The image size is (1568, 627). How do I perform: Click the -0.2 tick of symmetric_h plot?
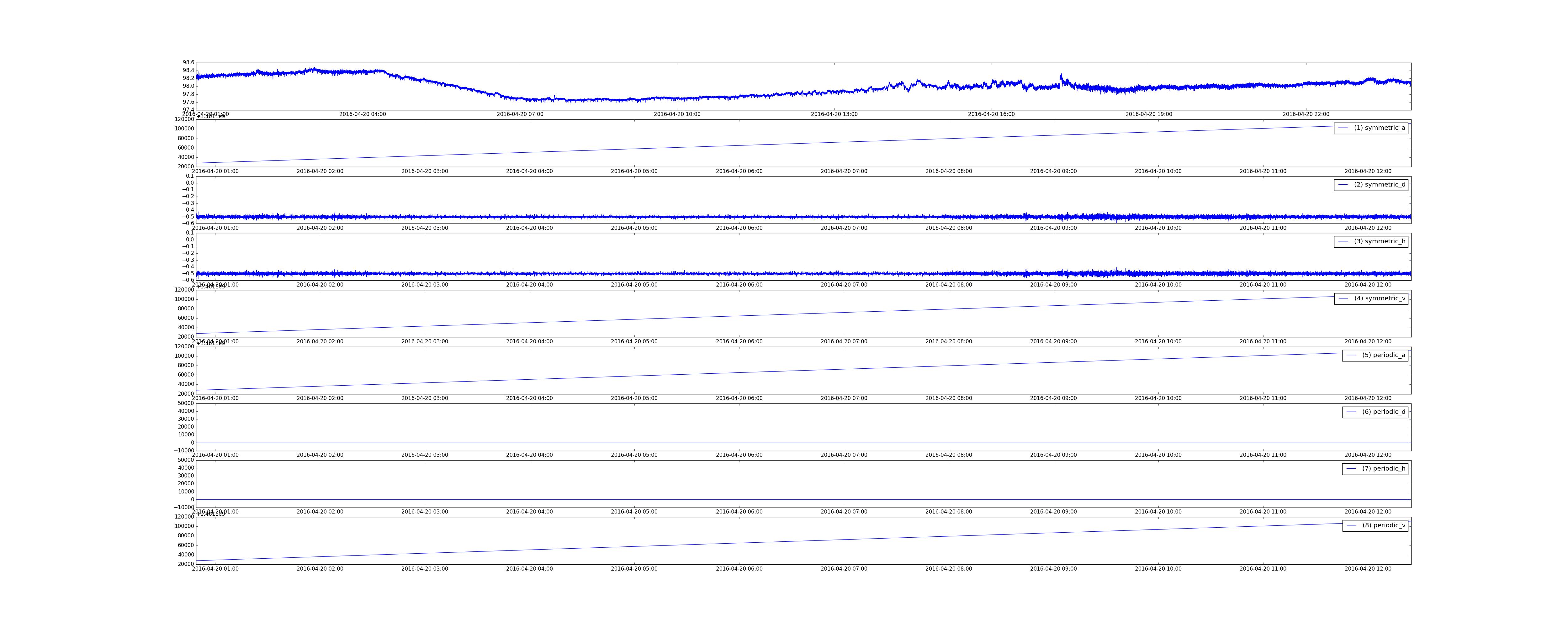click(x=188, y=253)
